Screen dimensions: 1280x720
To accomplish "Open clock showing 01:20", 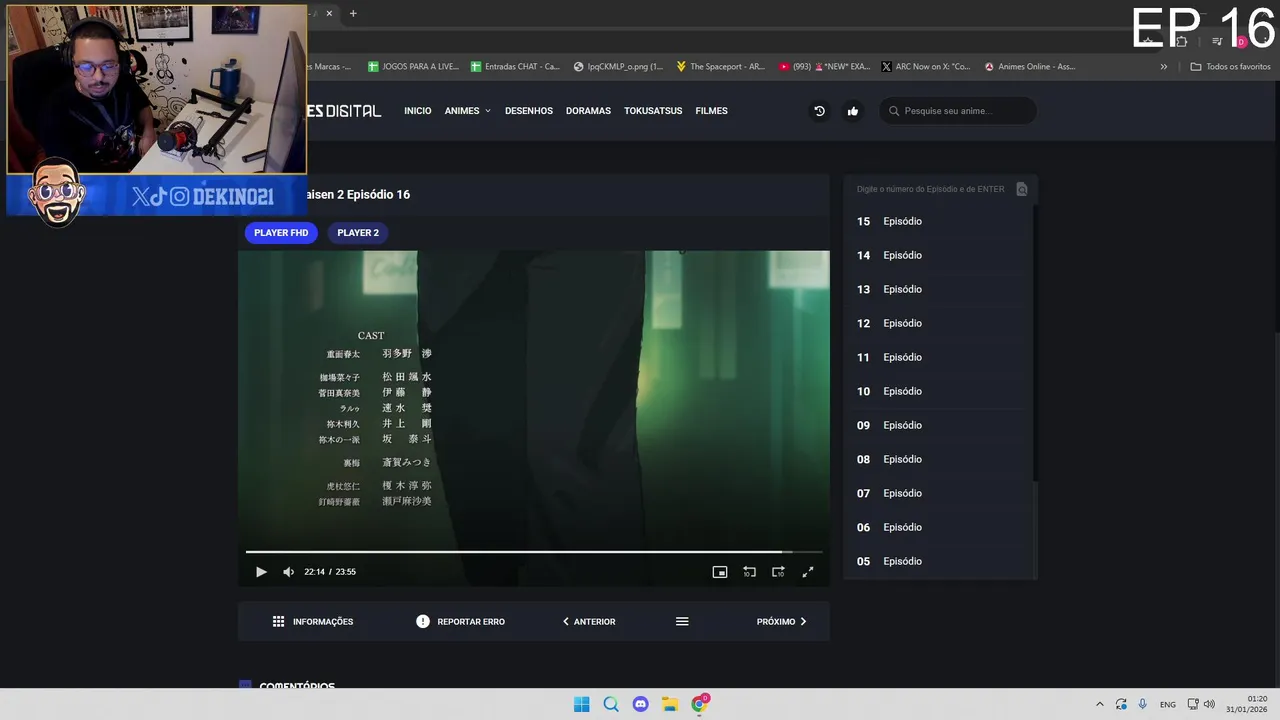I will point(1246,704).
